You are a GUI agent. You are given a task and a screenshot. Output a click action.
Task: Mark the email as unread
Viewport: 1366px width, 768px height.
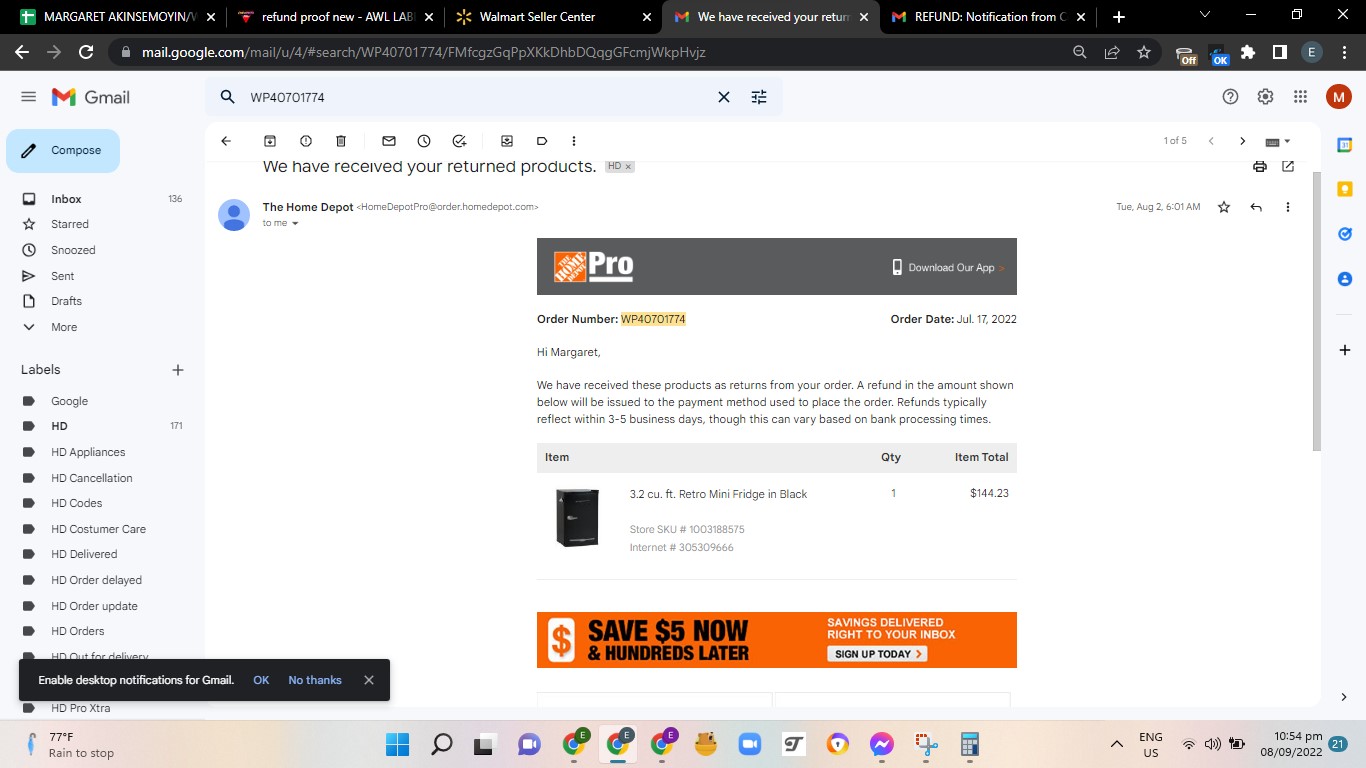click(x=389, y=141)
